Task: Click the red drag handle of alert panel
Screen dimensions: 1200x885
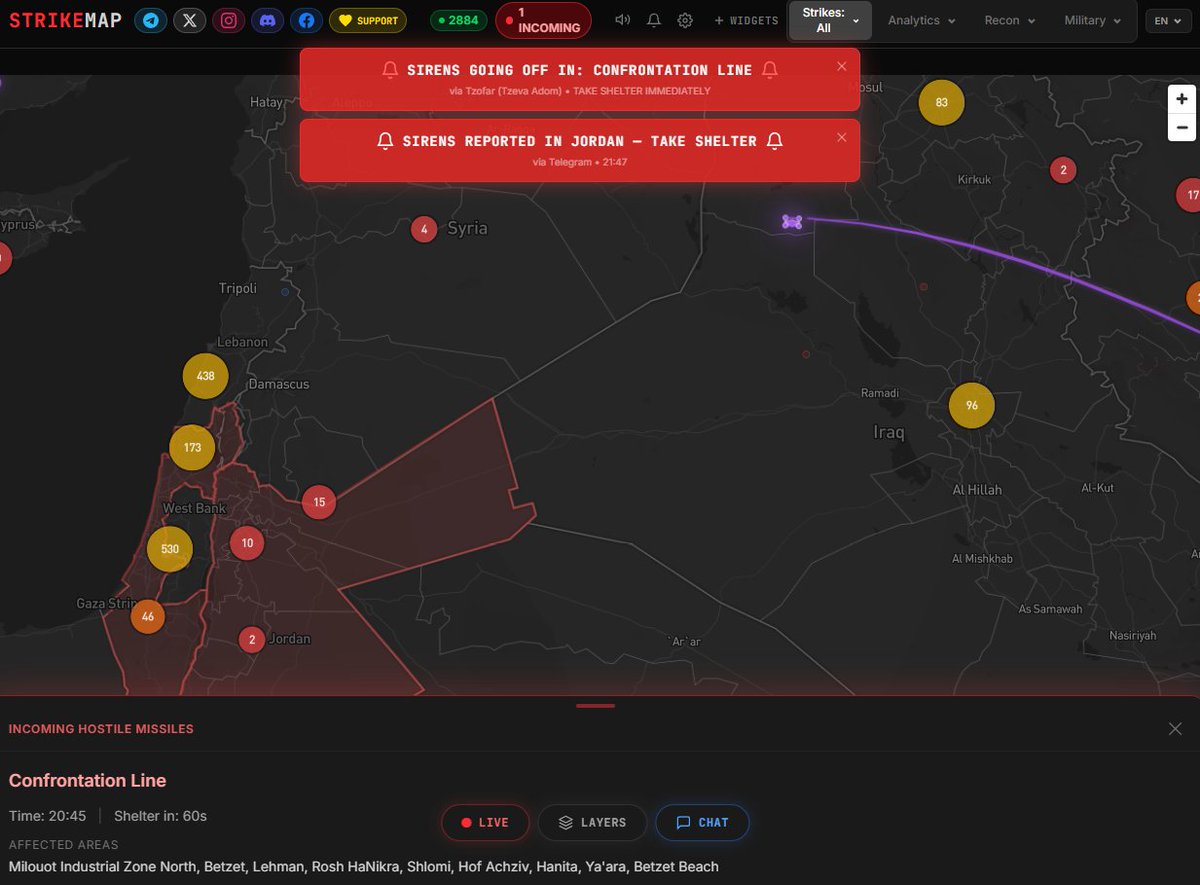Action: 596,706
